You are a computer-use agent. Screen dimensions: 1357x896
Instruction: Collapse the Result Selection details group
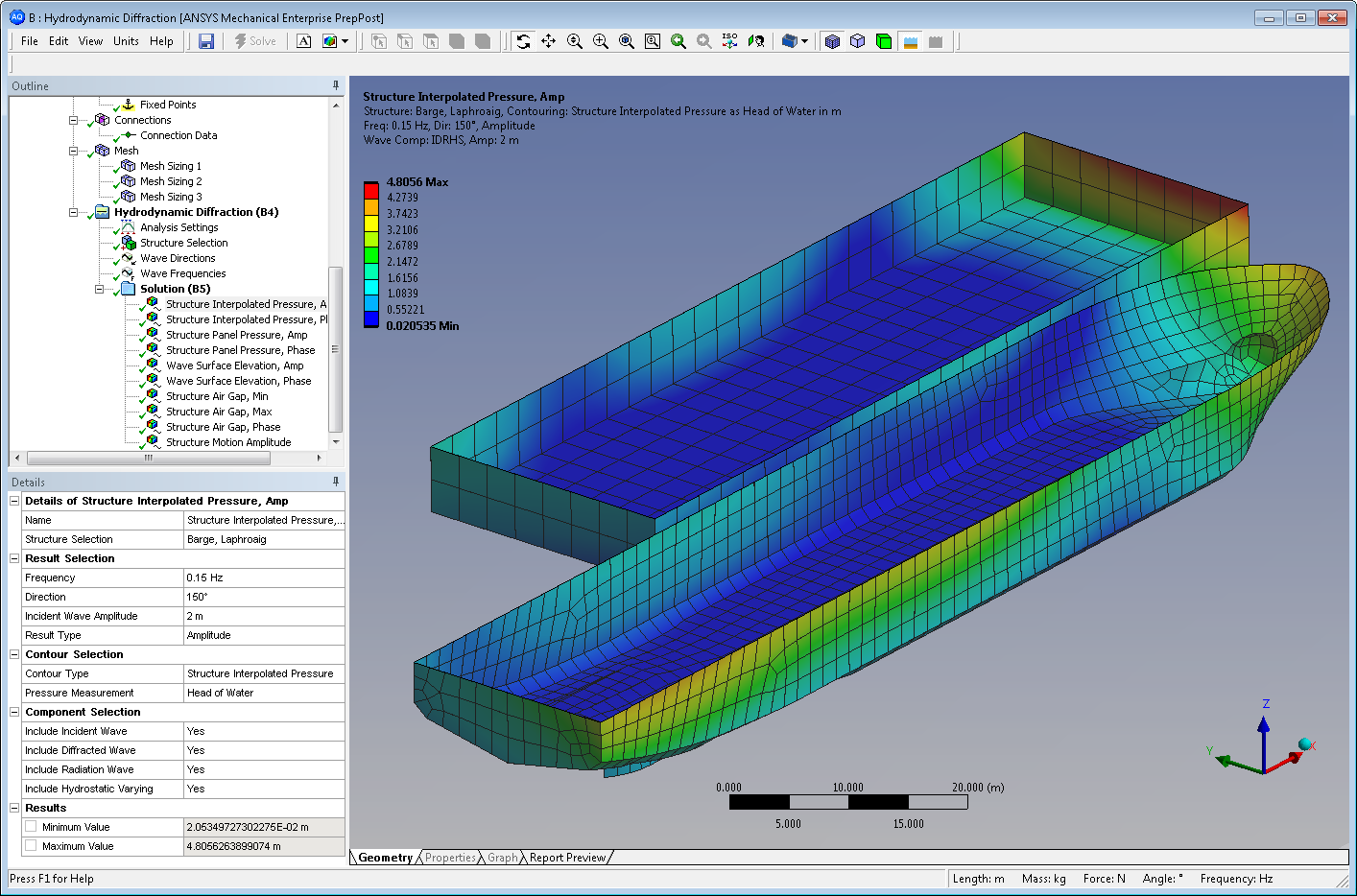[x=14, y=558]
